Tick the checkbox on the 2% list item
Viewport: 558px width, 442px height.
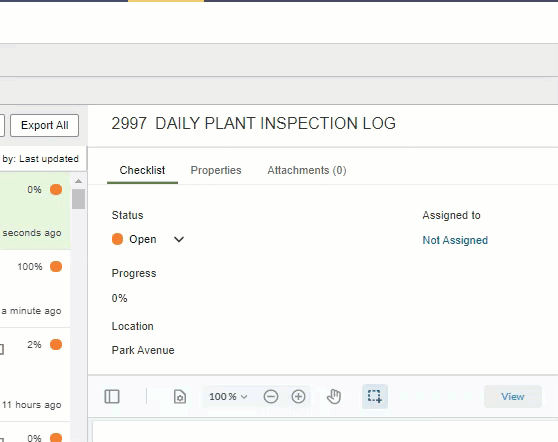click(x=1, y=349)
